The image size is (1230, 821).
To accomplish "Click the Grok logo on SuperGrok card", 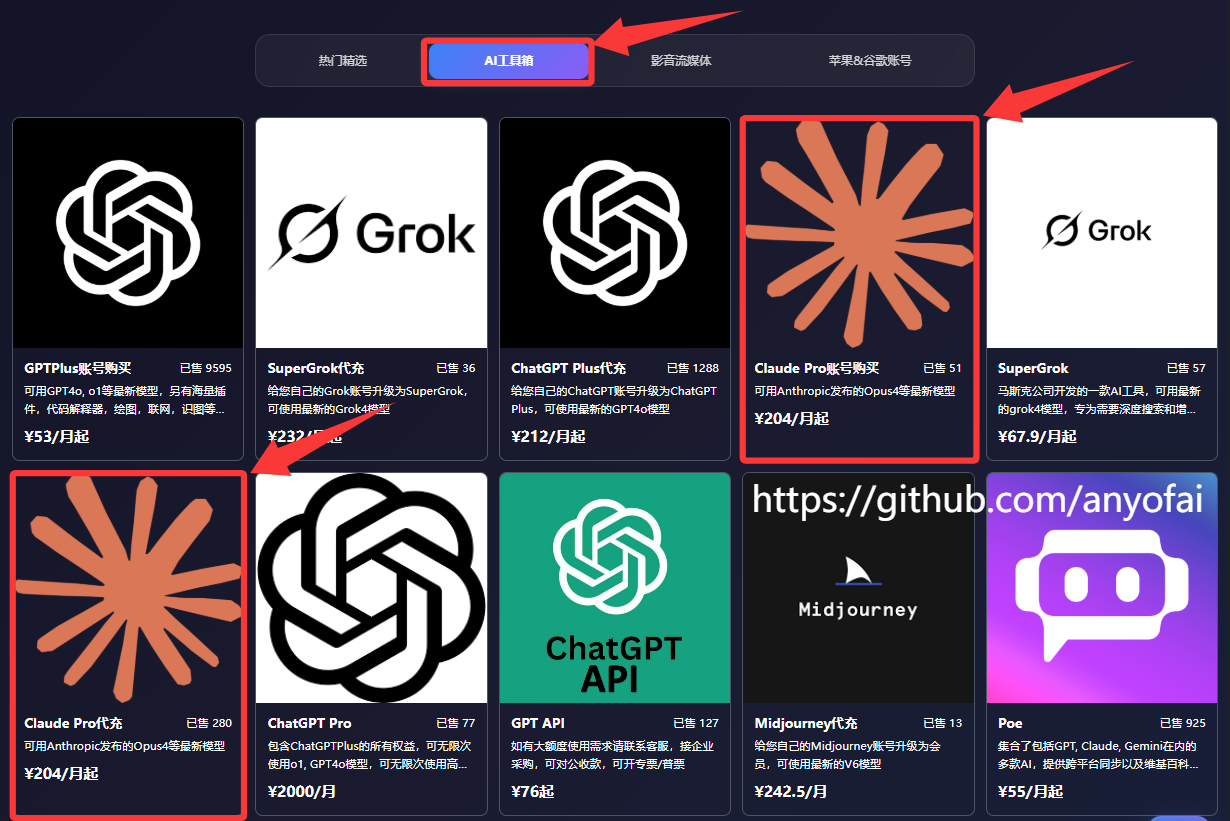I will (1097, 231).
